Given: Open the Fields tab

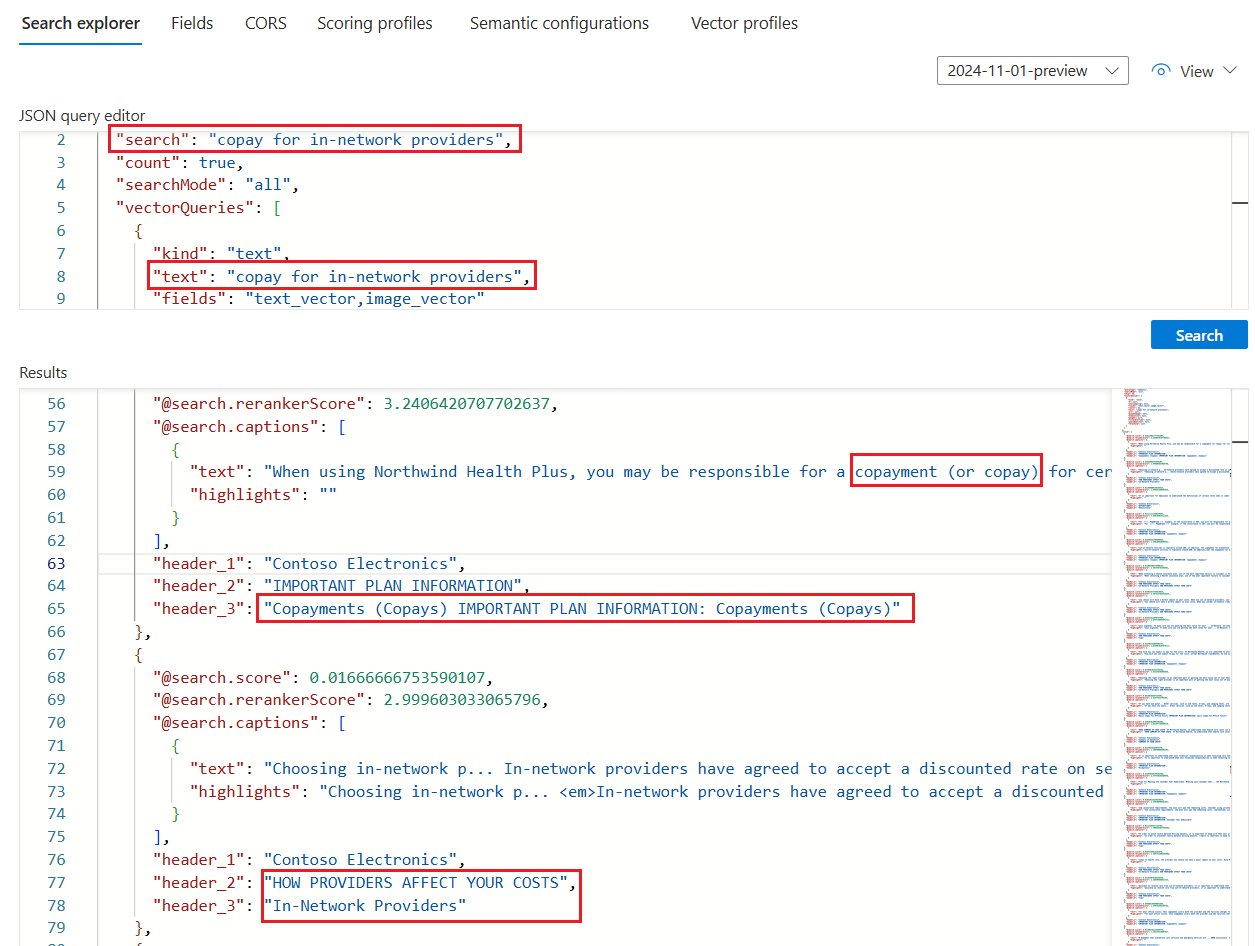Looking at the screenshot, I should [x=192, y=23].
